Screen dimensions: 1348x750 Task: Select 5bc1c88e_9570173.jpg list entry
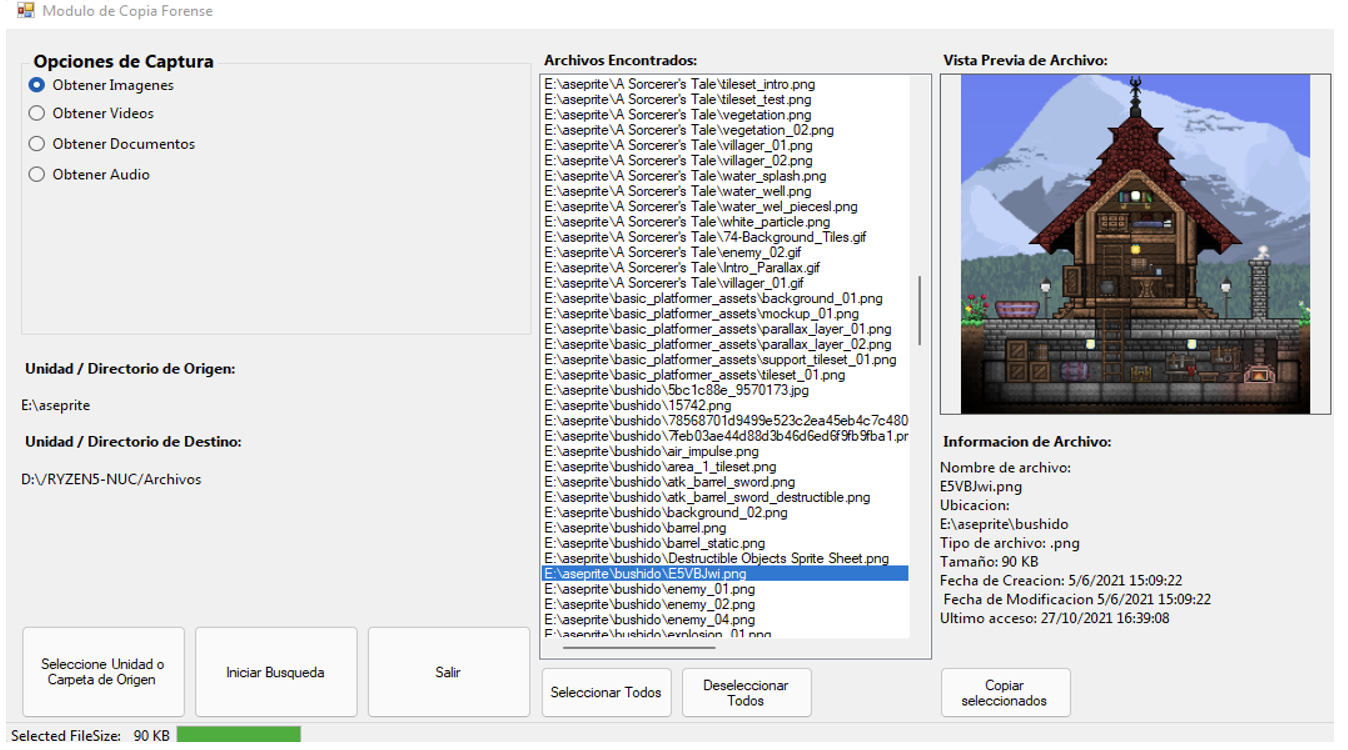click(x=725, y=390)
